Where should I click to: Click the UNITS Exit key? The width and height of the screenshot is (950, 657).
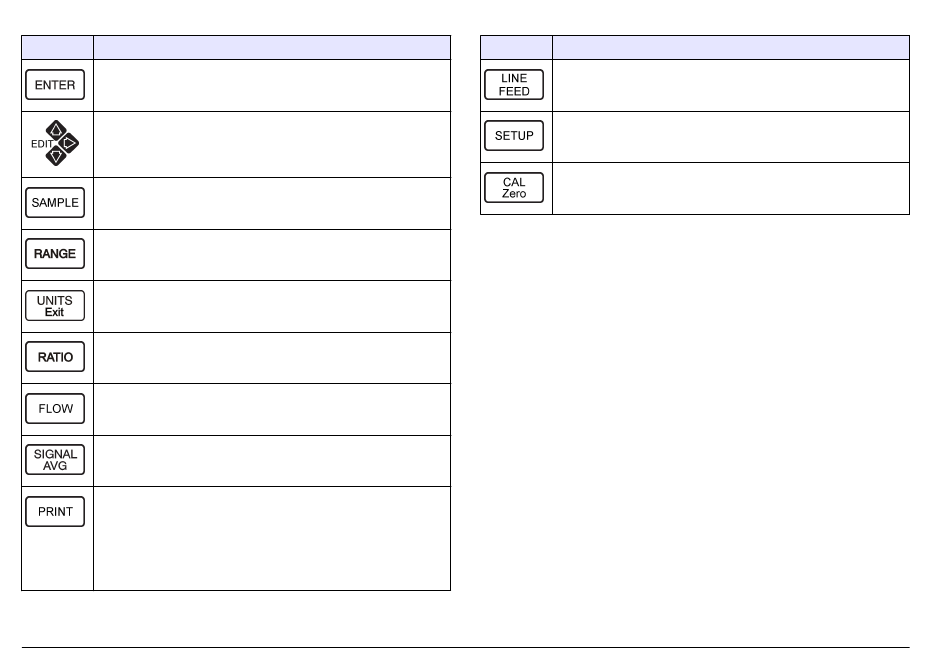[x=55, y=306]
